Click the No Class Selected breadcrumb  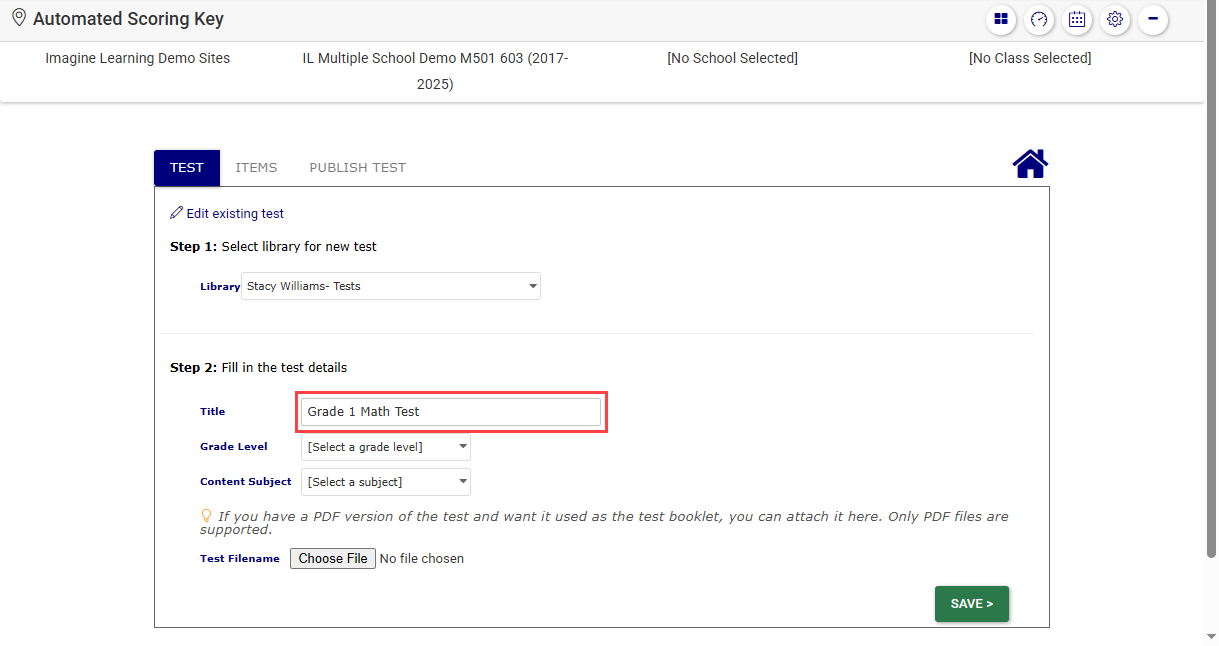point(1030,58)
